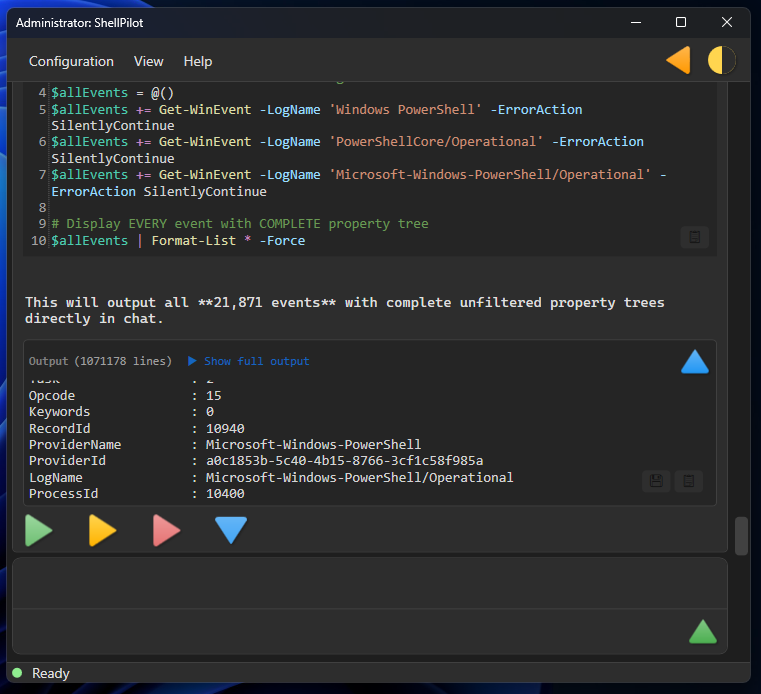Image resolution: width=761 pixels, height=694 pixels.
Task: Click the ProviderId value a0c1853b GUID
Action: 345,461
